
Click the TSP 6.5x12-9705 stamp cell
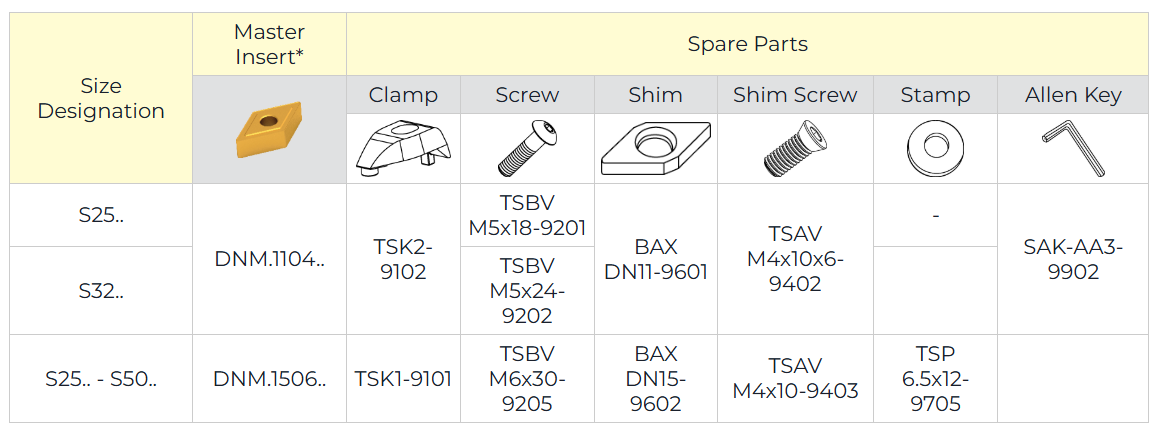pos(936,379)
